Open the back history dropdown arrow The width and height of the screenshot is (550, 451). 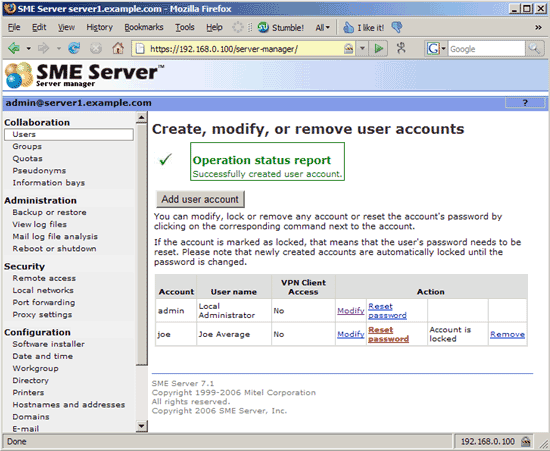coord(28,48)
